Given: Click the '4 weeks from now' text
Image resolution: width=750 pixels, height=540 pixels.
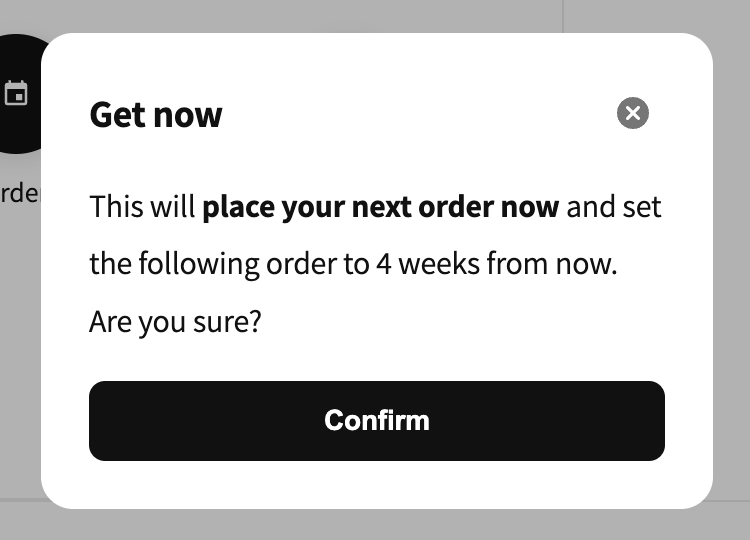Looking at the screenshot, I should click(496, 264).
